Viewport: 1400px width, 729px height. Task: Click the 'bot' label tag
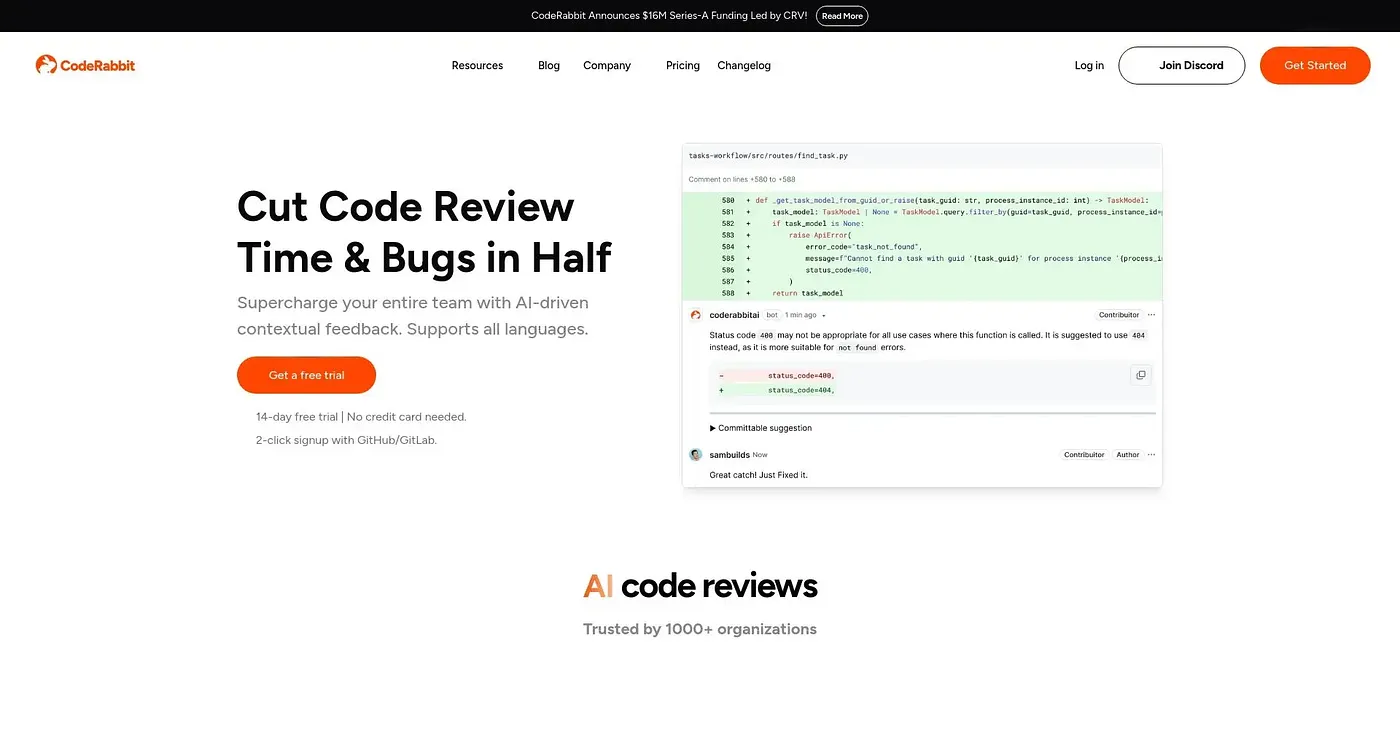click(x=773, y=315)
